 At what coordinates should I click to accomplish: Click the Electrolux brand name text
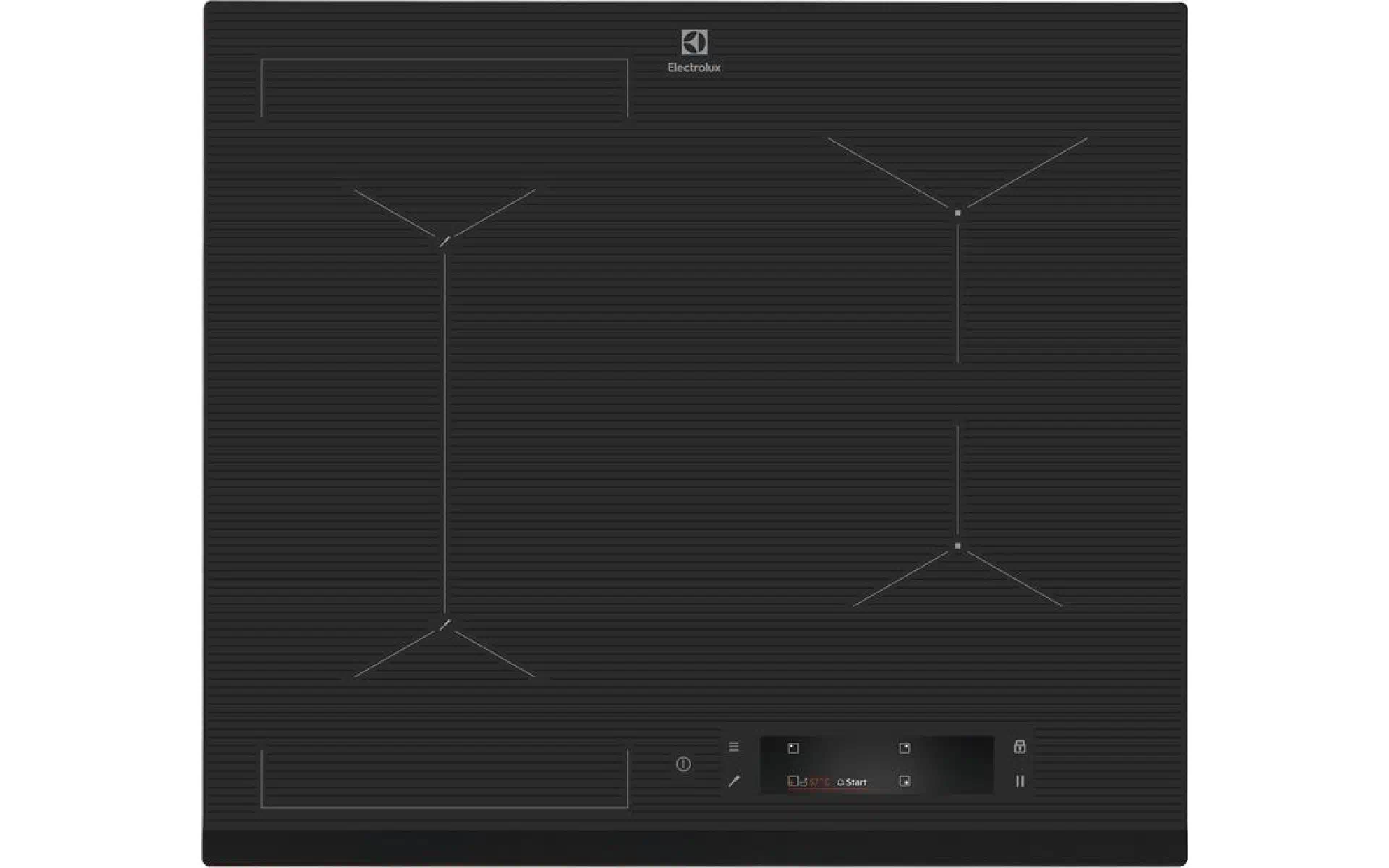point(694,67)
